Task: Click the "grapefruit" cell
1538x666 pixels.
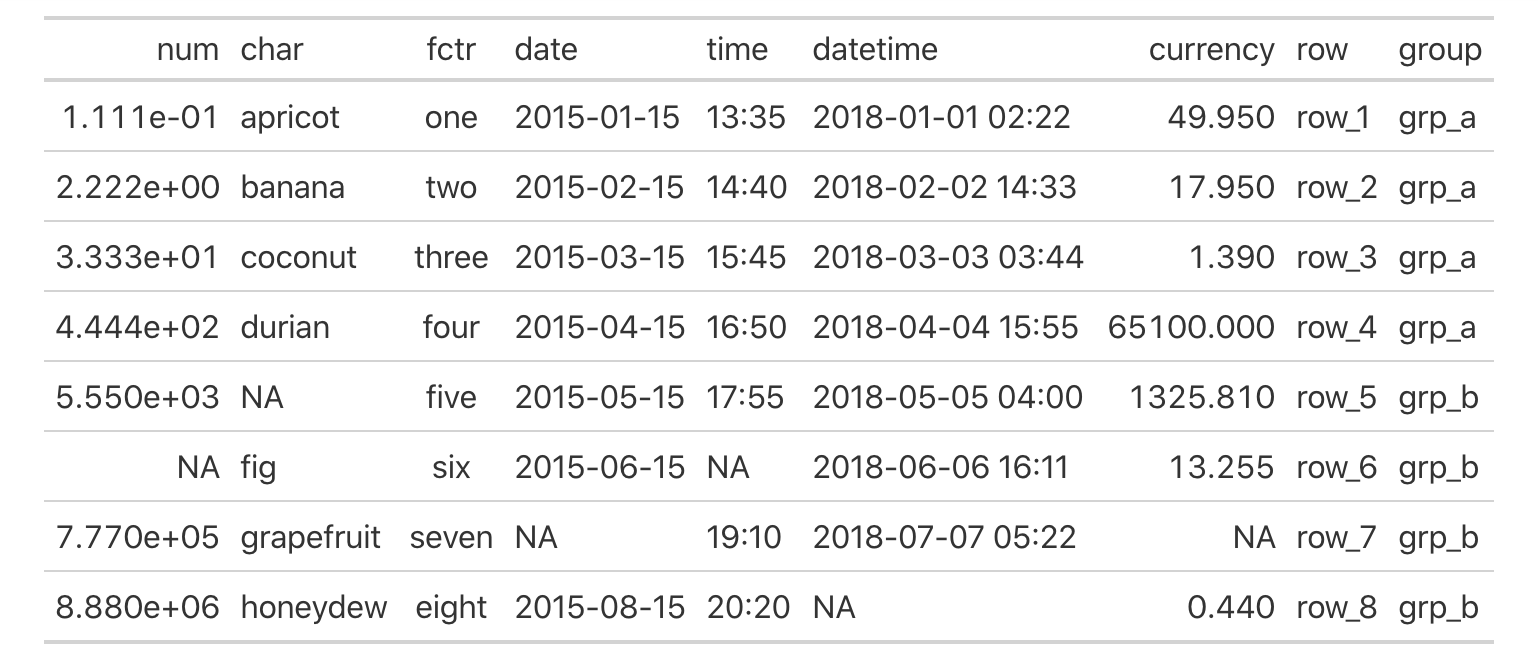Action: 310,538
